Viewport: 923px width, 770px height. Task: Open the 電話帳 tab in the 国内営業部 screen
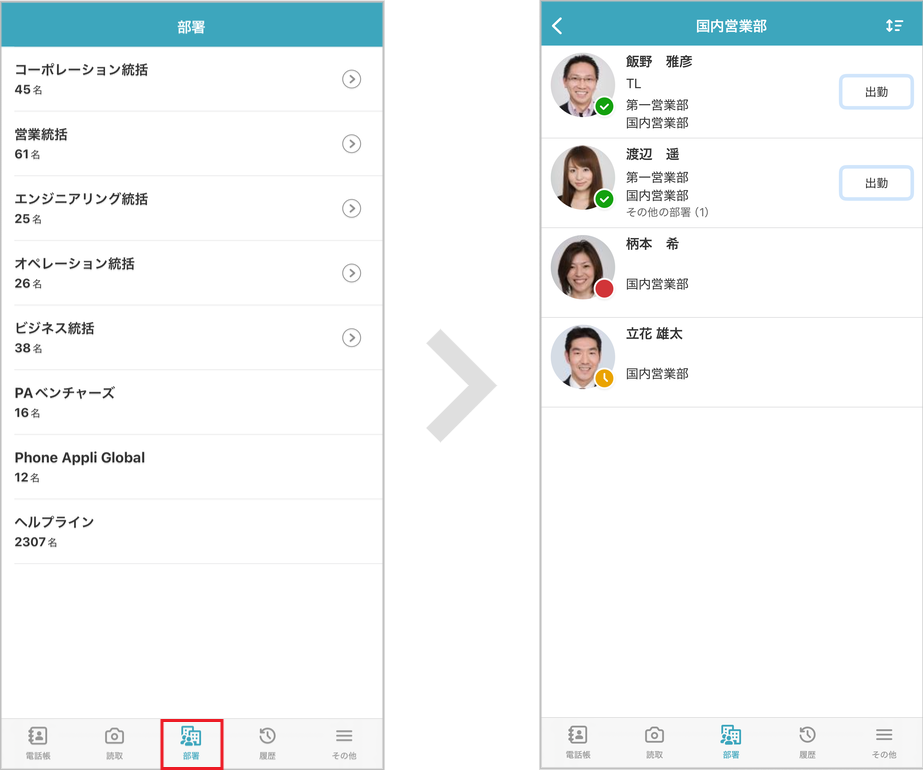(x=577, y=742)
